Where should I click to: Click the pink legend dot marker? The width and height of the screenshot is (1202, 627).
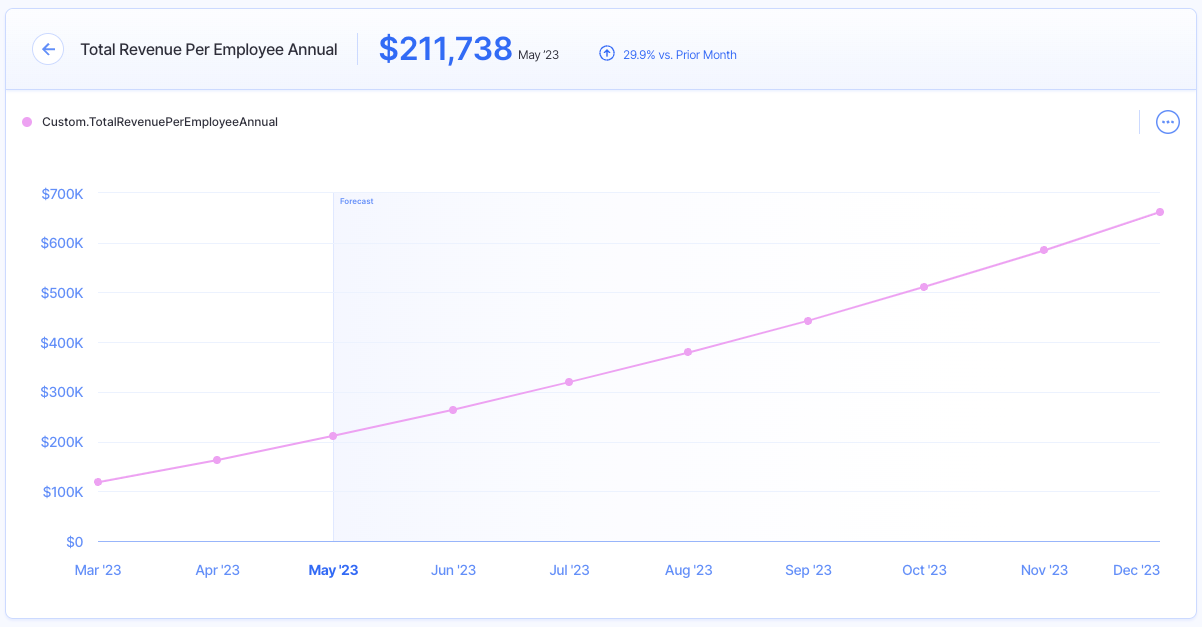click(x=25, y=121)
